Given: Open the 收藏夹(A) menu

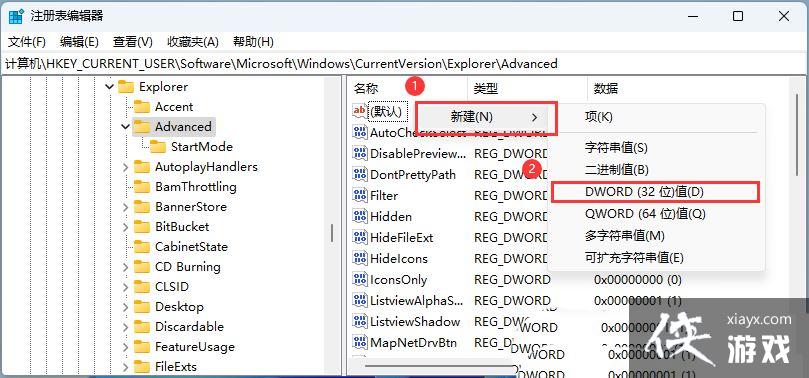Looking at the screenshot, I should [193, 42].
